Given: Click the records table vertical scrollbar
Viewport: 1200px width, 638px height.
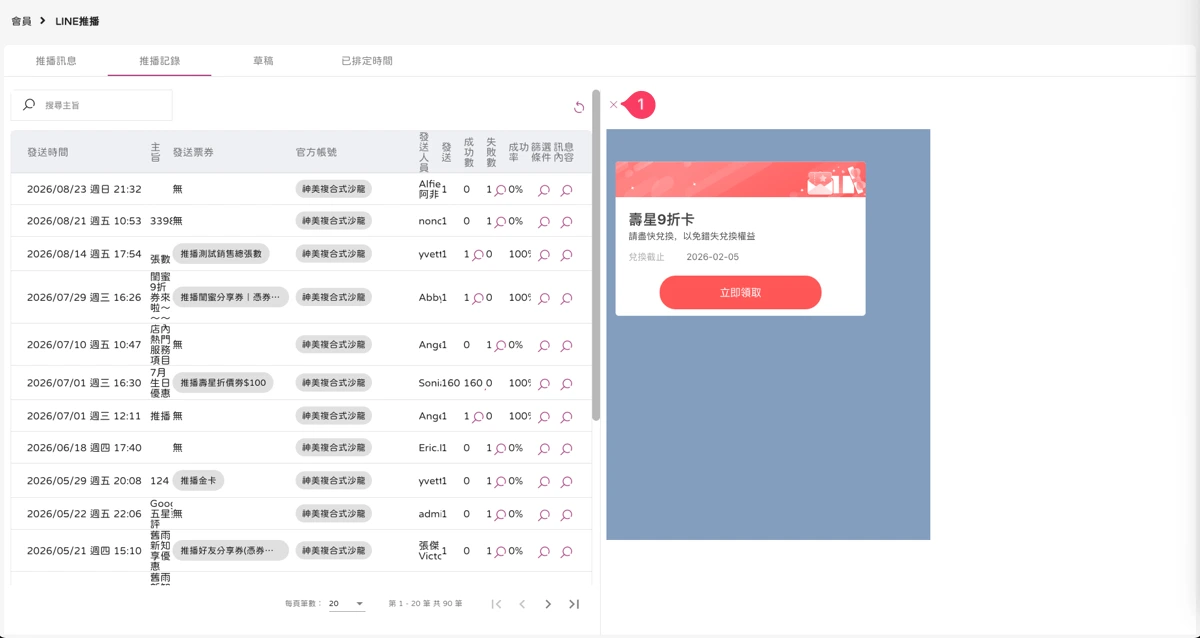Looking at the screenshot, I should [596, 255].
